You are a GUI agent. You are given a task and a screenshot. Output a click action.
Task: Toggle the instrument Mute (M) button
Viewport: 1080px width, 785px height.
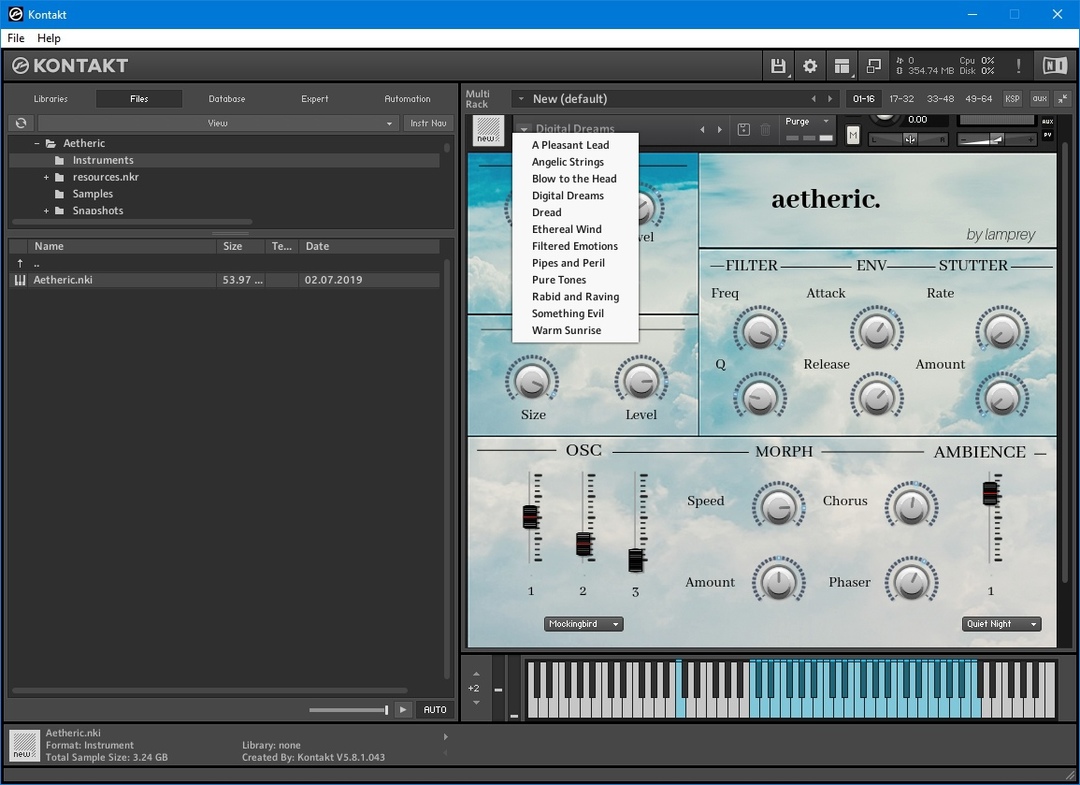[853, 135]
